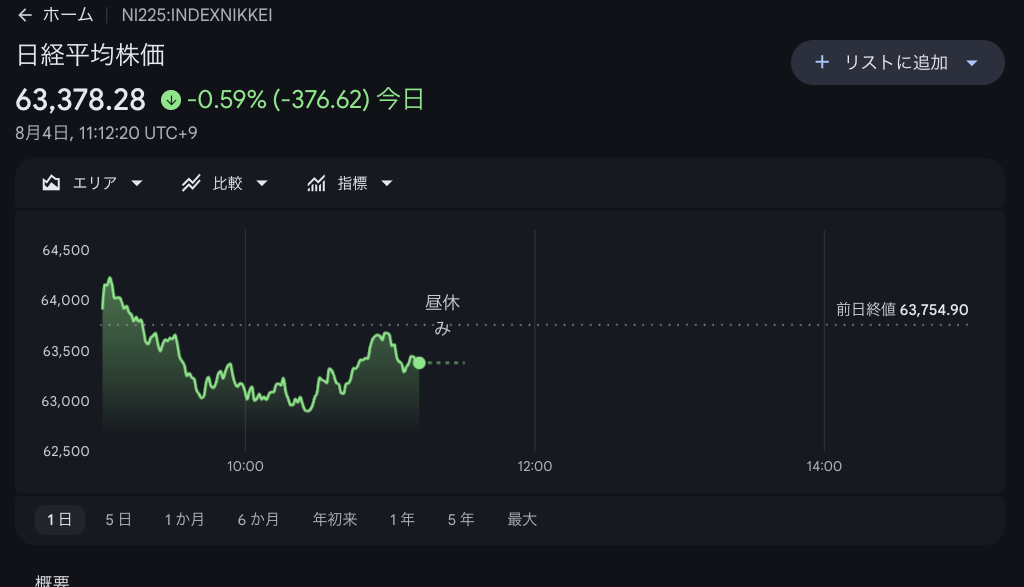Select the 年初来 year-to-date tab
Viewport: 1024px width, 587px height.
(x=335, y=520)
